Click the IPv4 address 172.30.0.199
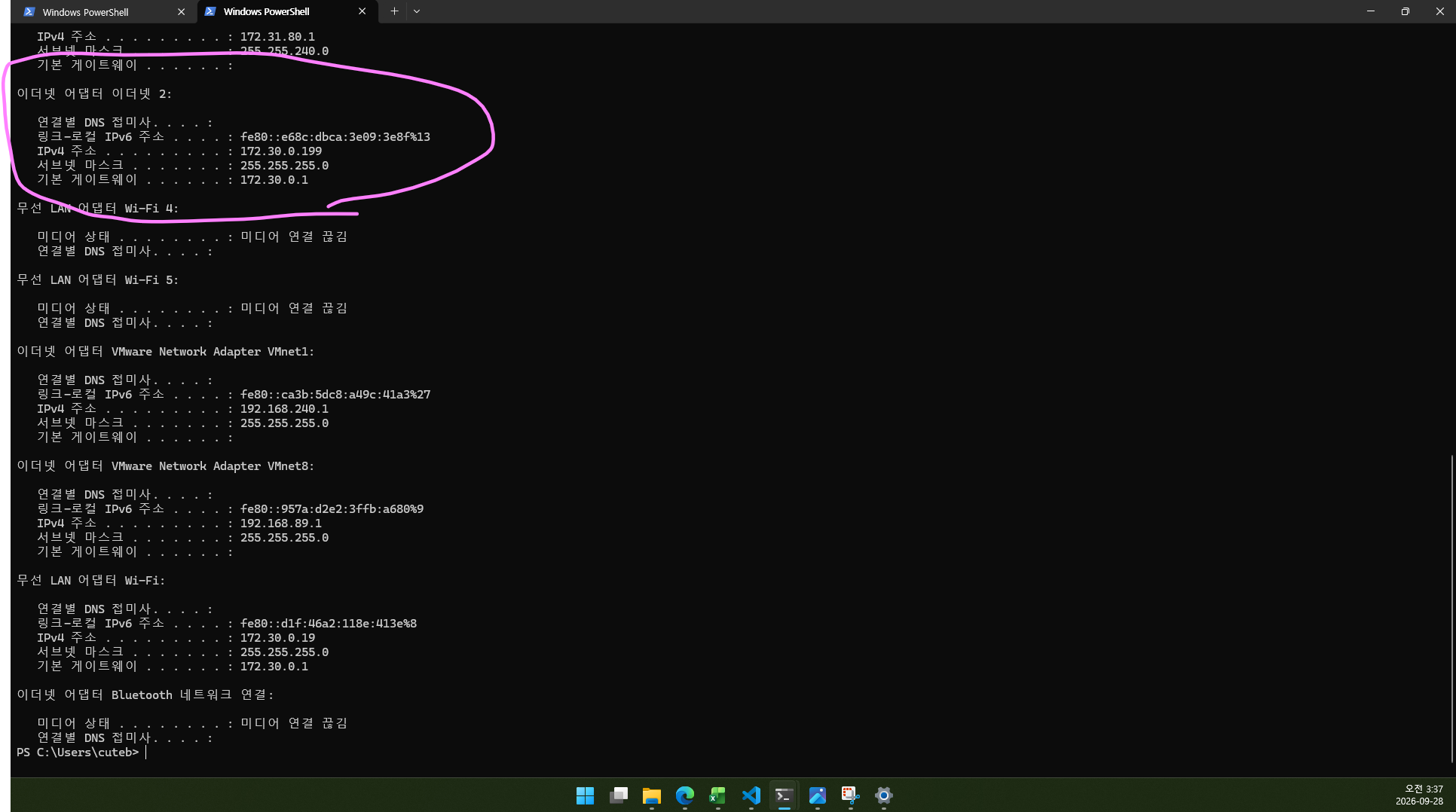 pyautogui.click(x=281, y=151)
